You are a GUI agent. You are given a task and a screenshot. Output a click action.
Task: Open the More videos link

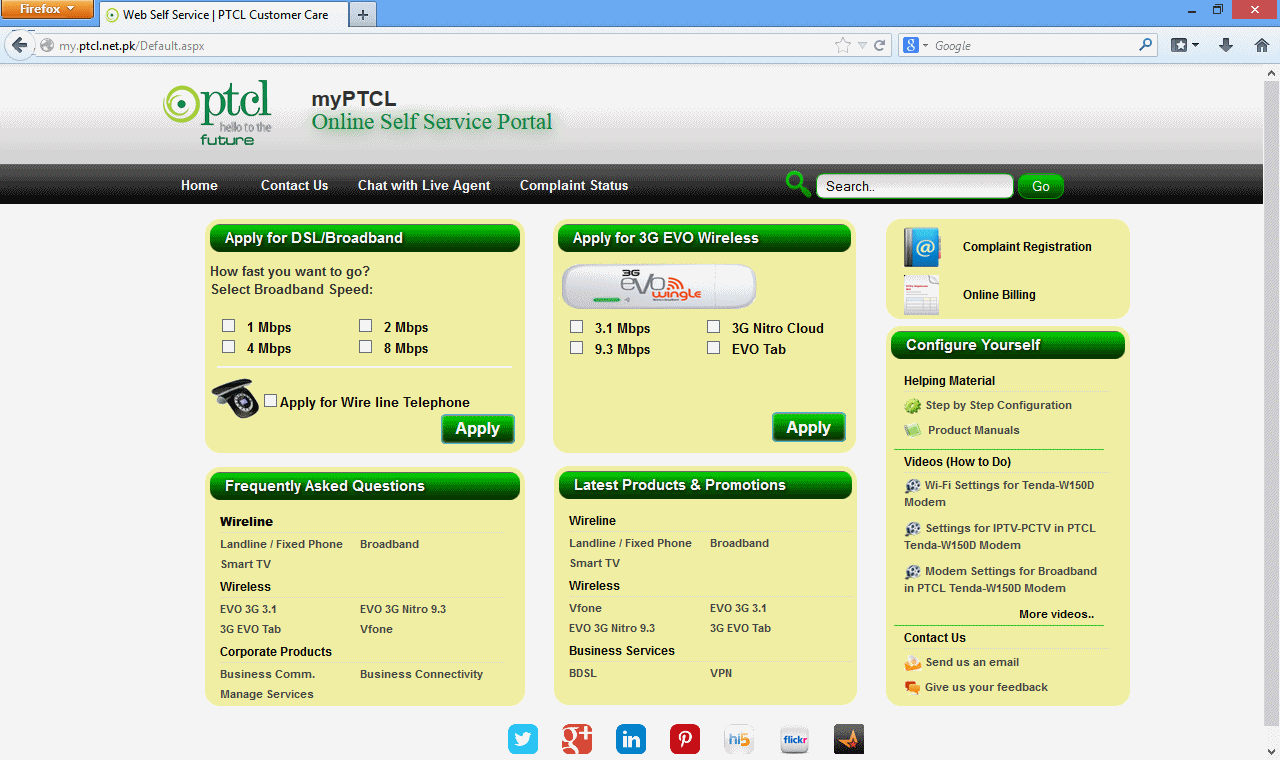[x=1057, y=613]
